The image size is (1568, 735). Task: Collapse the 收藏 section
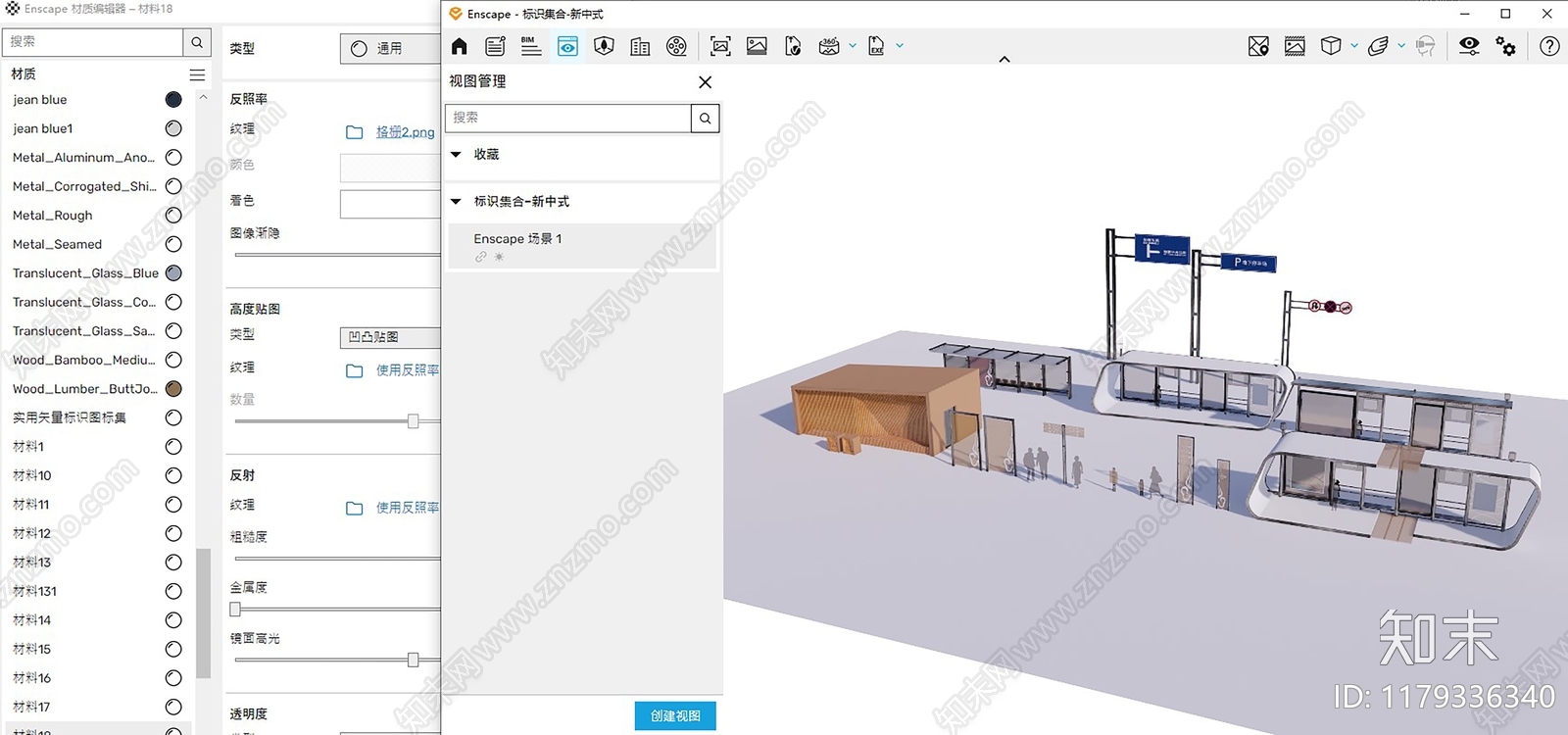(456, 154)
